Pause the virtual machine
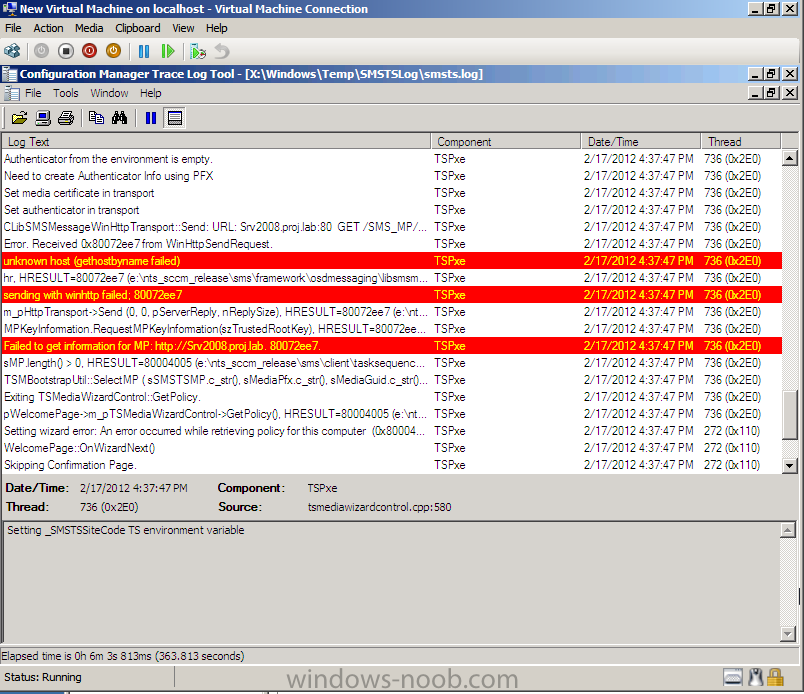 pyautogui.click(x=144, y=51)
